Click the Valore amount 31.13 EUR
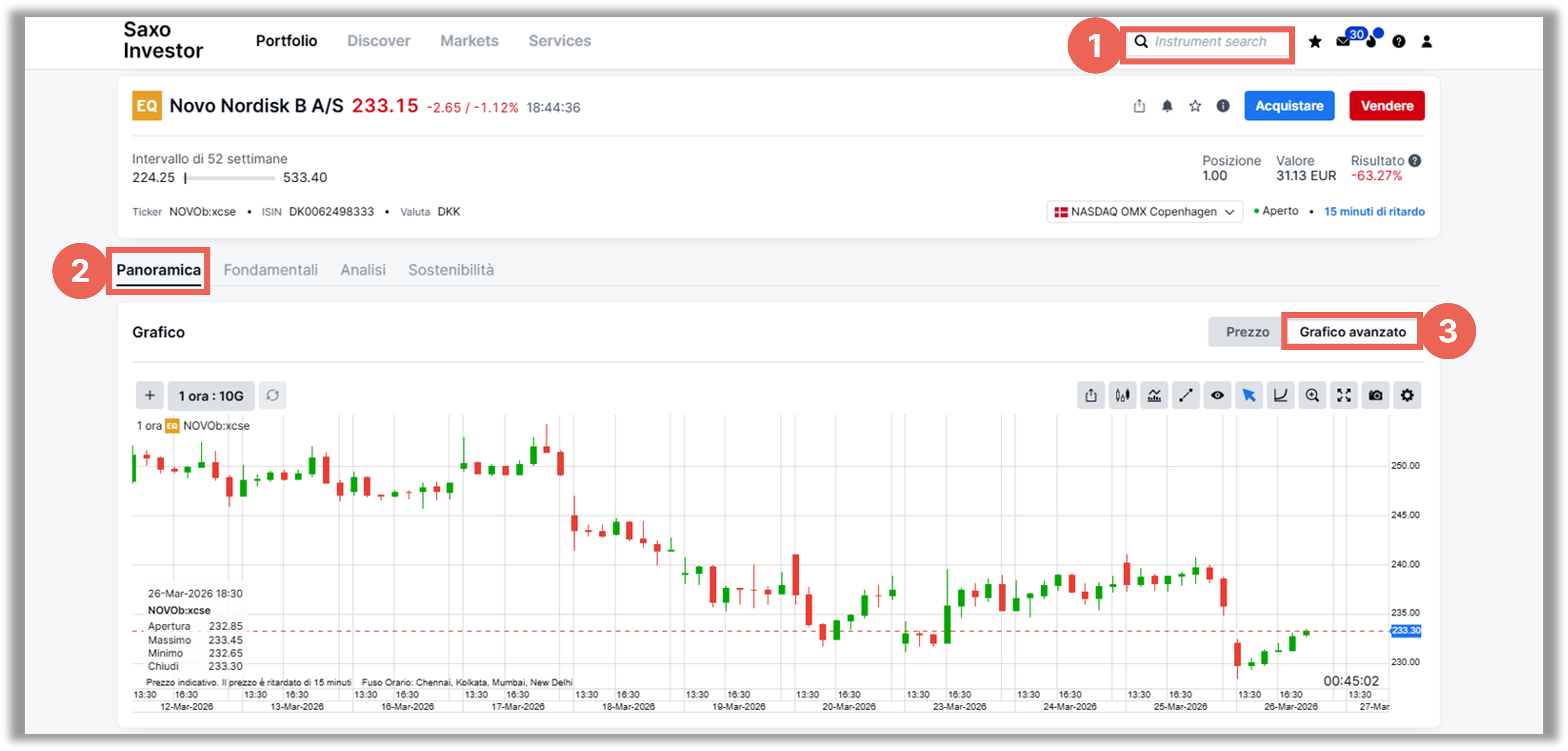 [x=1306, y=176]
